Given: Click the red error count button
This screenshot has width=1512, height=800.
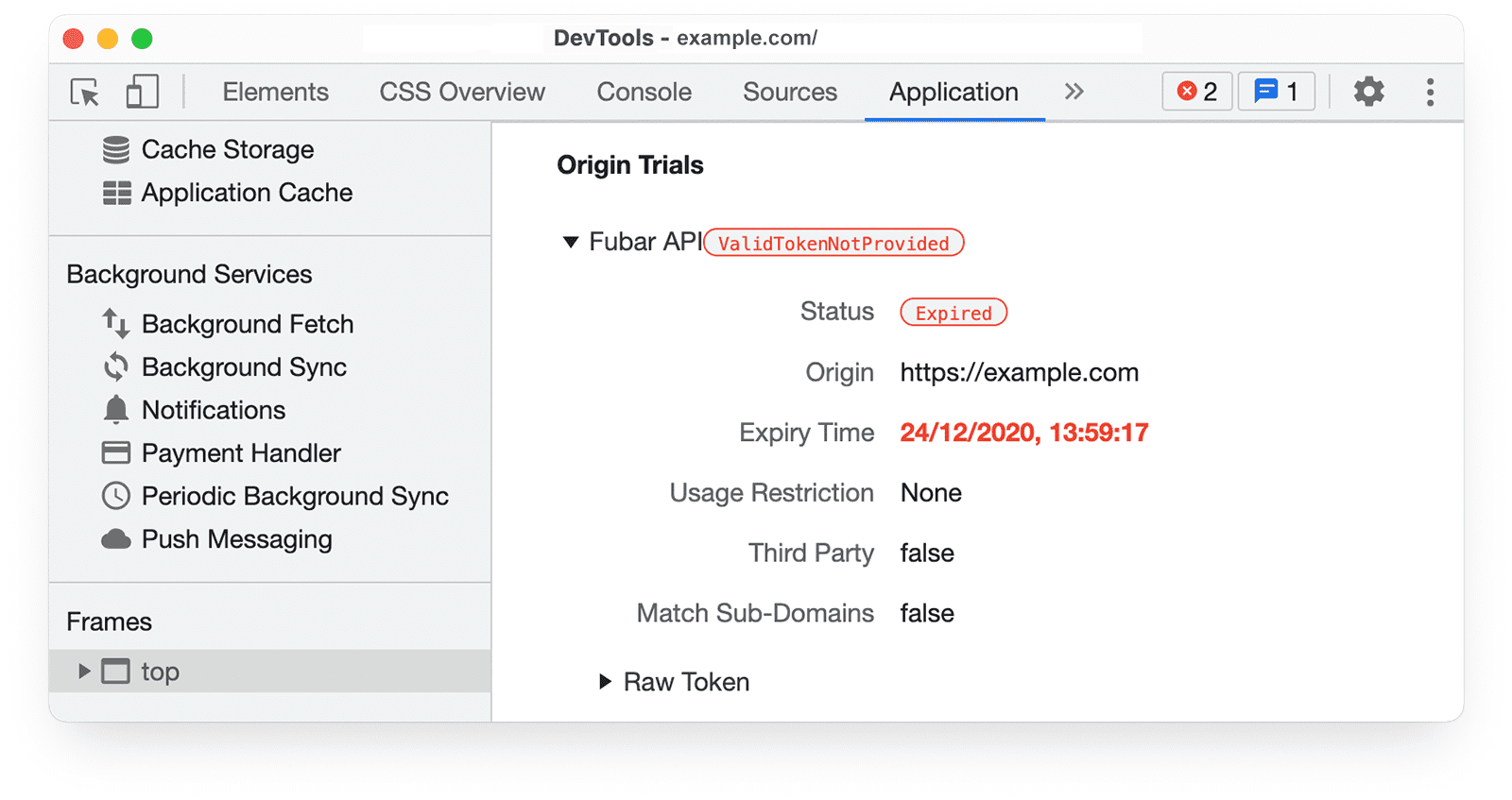Looking at the screenshot, I should click(x=1196, y=92).
